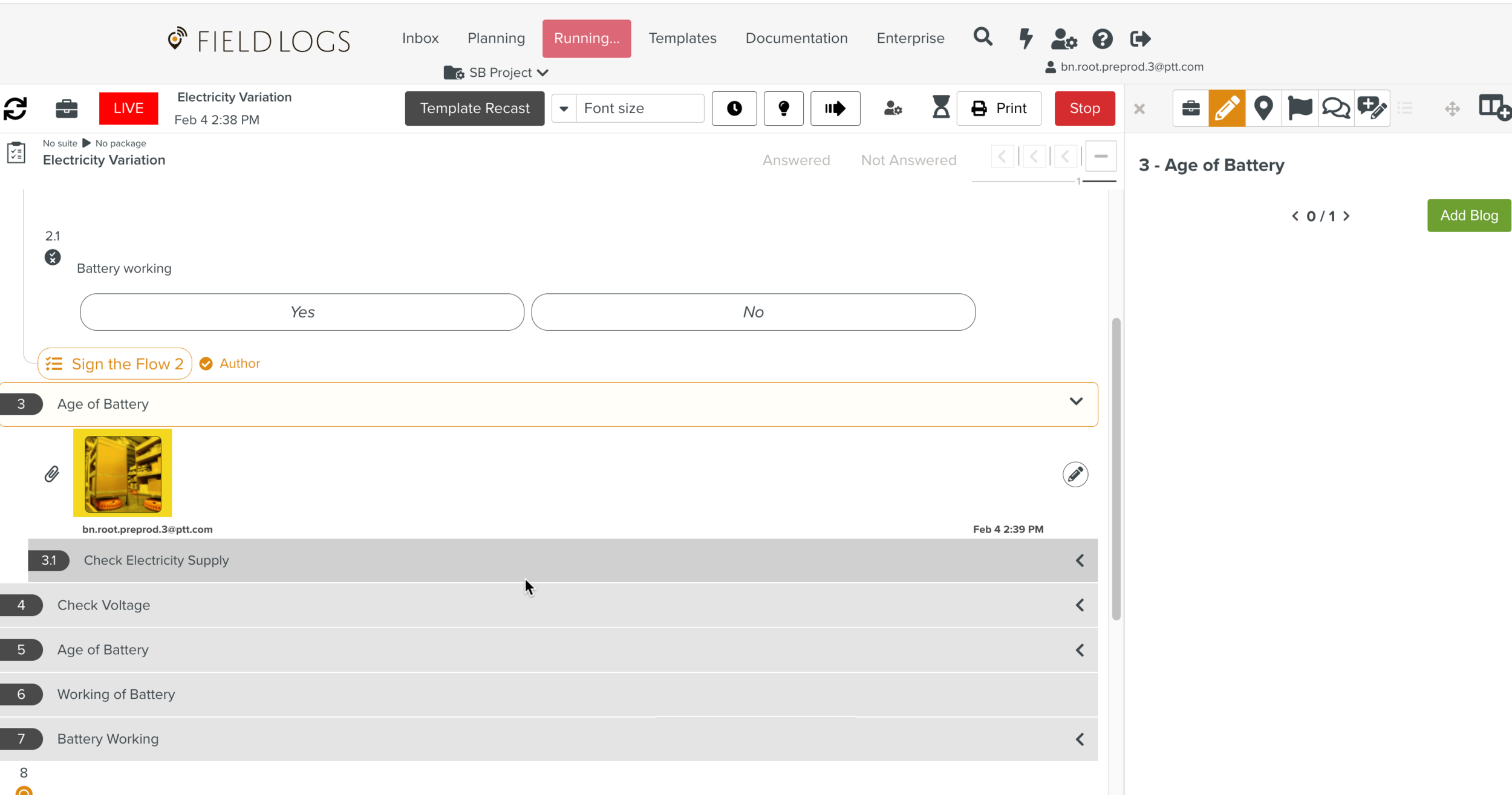
Task: Click the red Stop button
Action: click(x=1084, y=108)
